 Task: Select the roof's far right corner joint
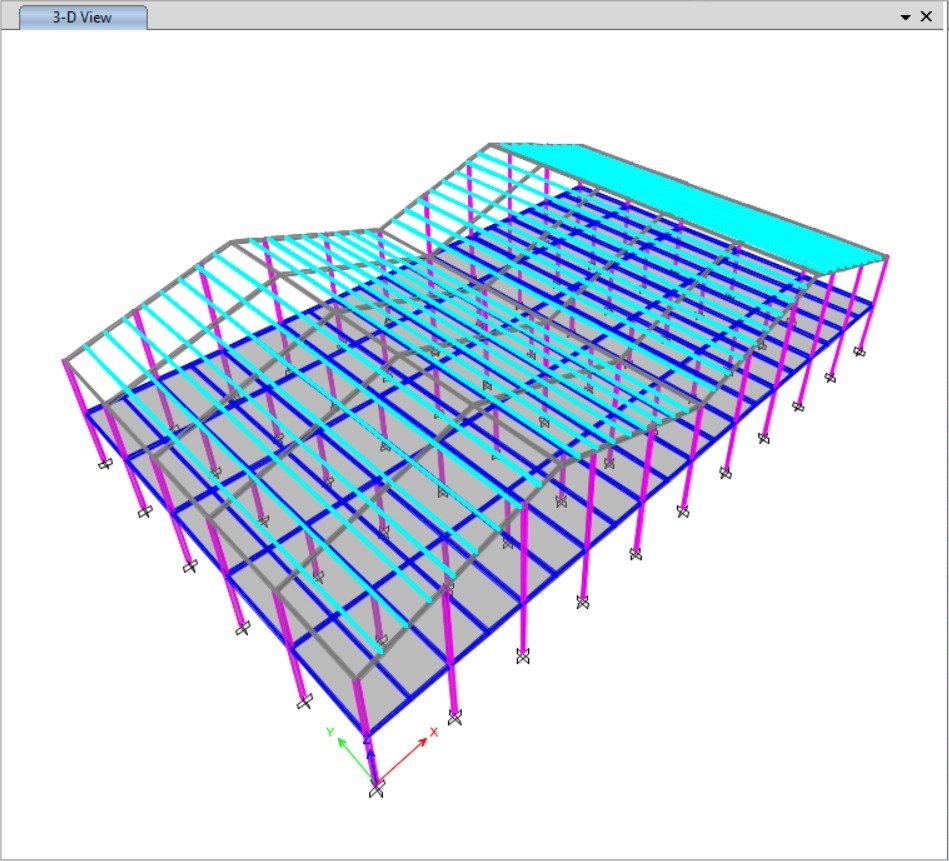886,256
